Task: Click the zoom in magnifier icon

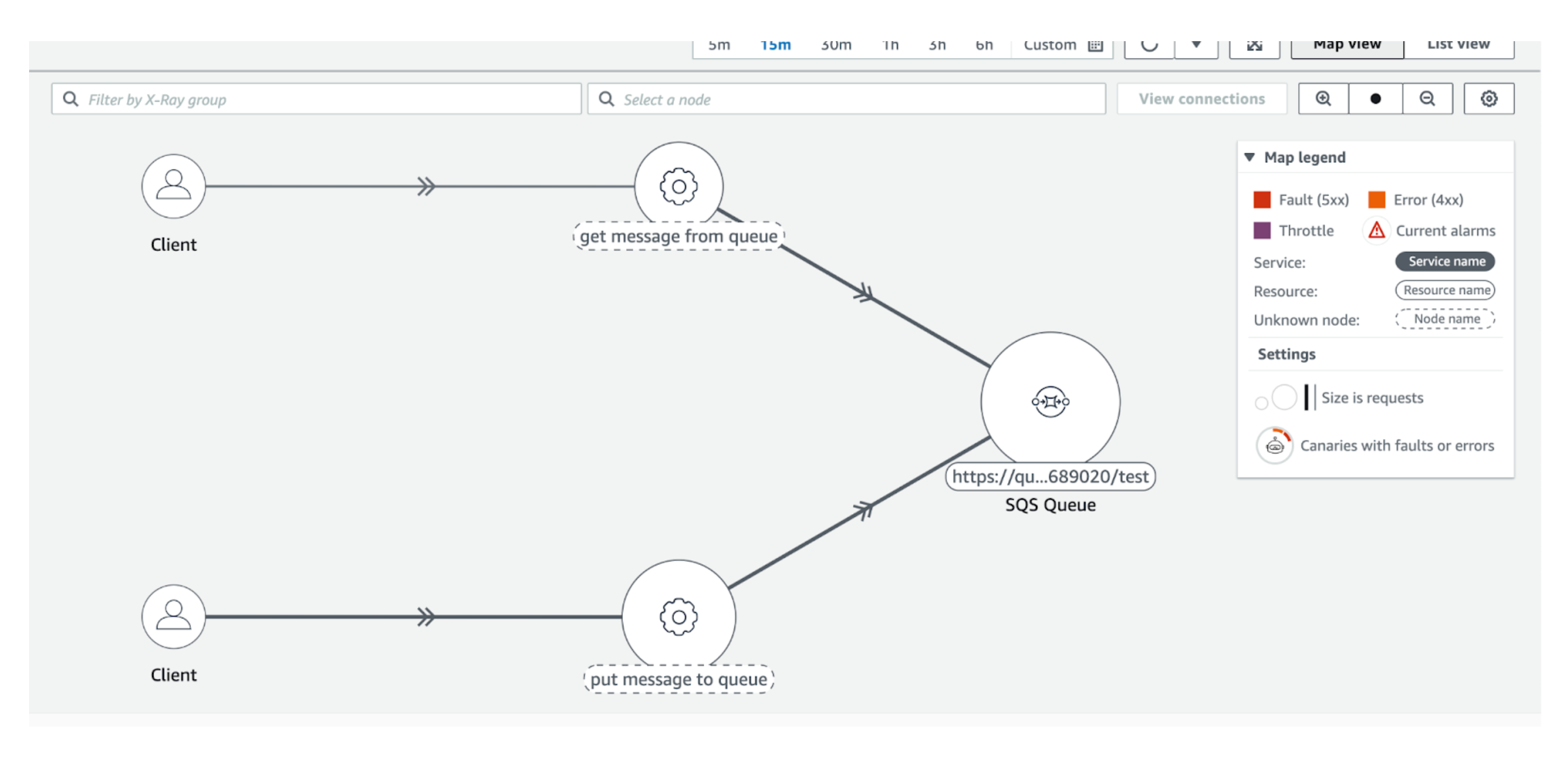Action: coord(1323,99)
